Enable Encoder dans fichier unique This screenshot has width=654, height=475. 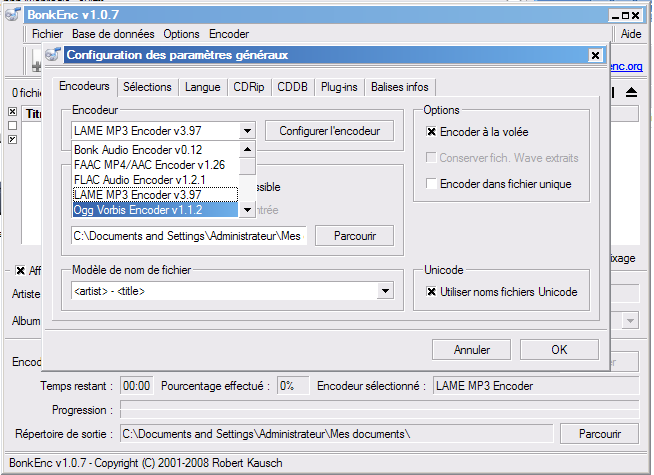point(431,183)
